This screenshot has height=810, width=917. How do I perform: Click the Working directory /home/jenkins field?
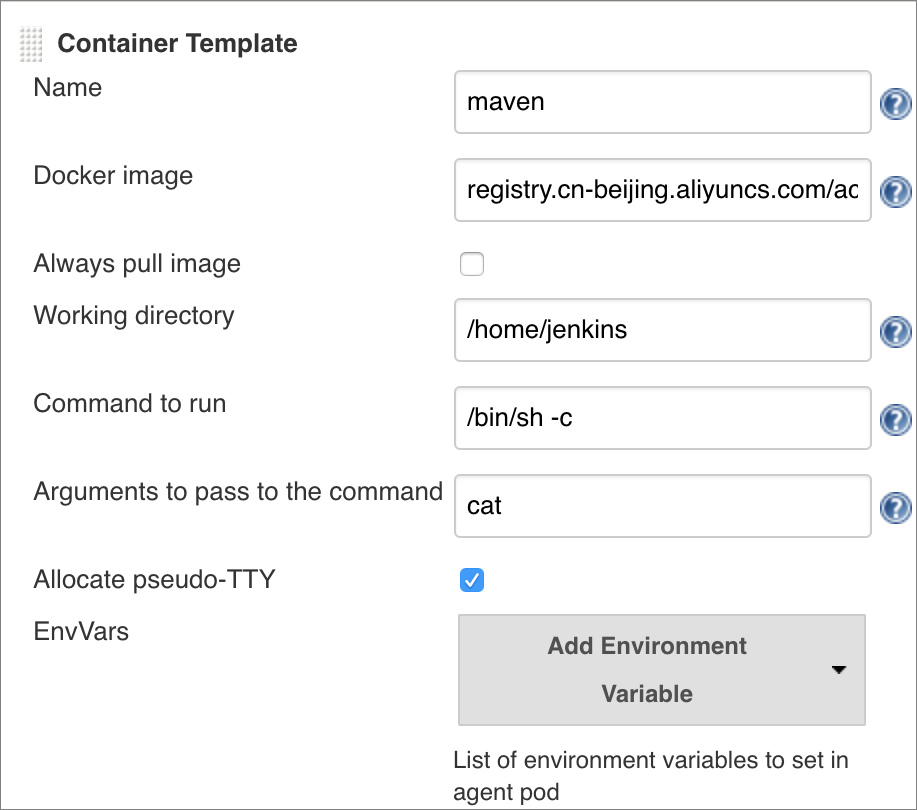(x=663, y=330)
